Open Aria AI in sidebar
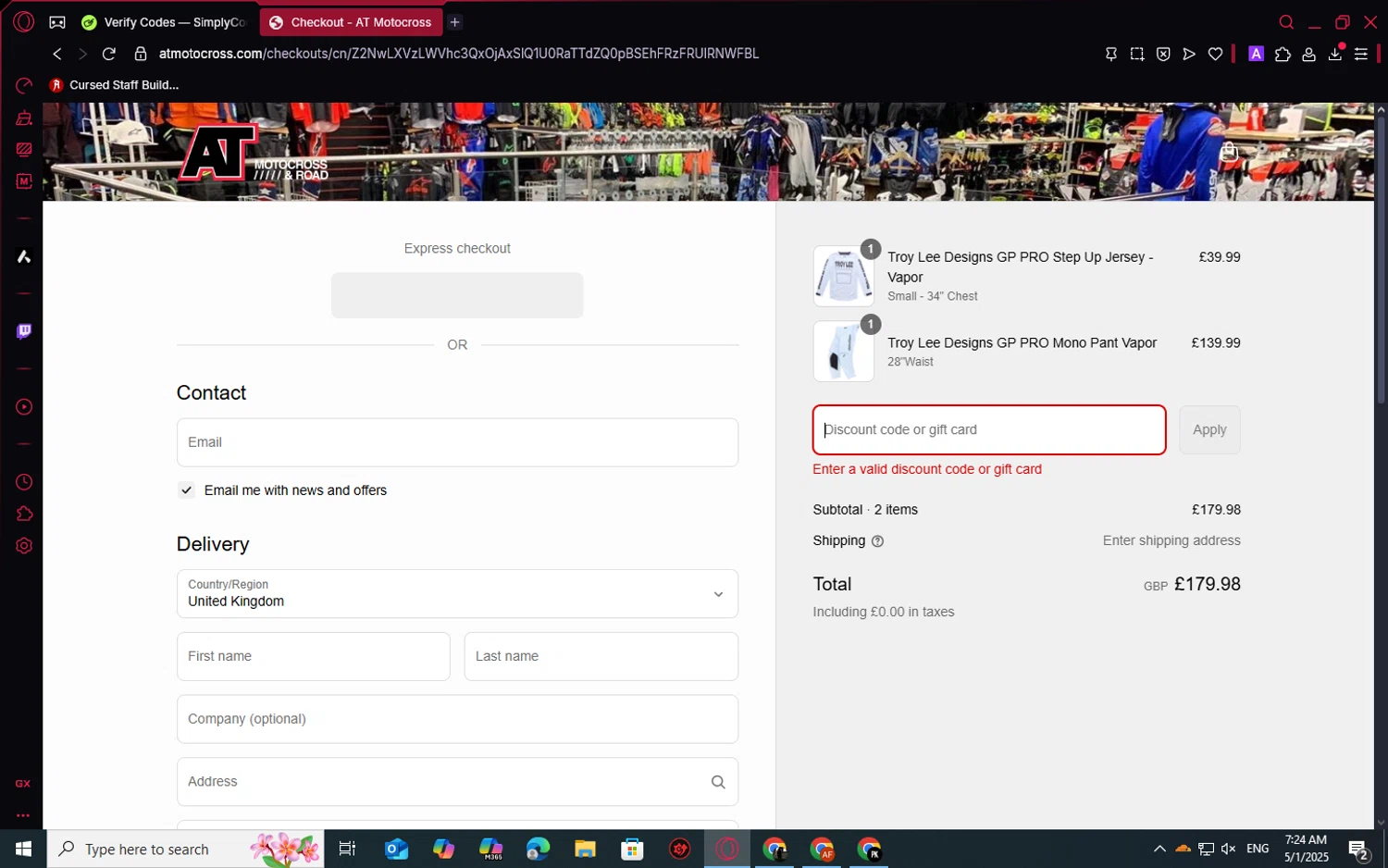 coord(24,256)
